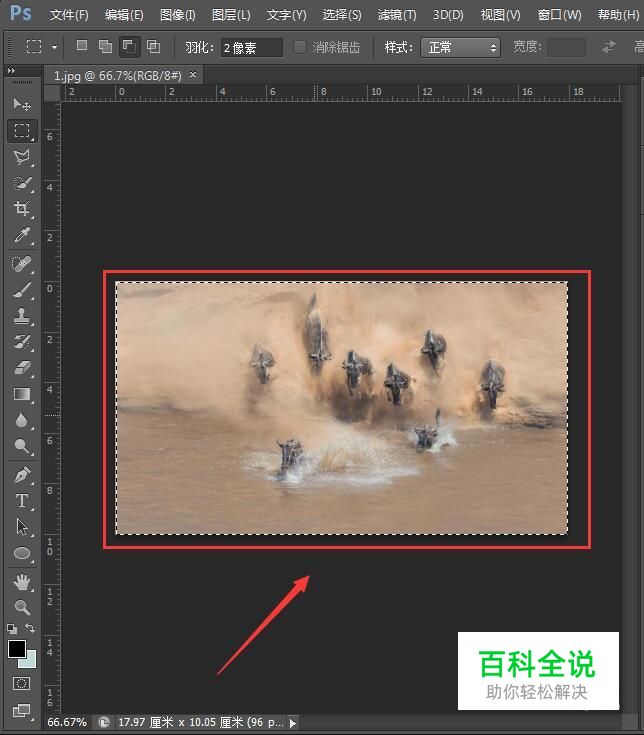Viewport: 644px width, 735px height.
Task: Select the Blur tool
Action: tap(22, 420)
